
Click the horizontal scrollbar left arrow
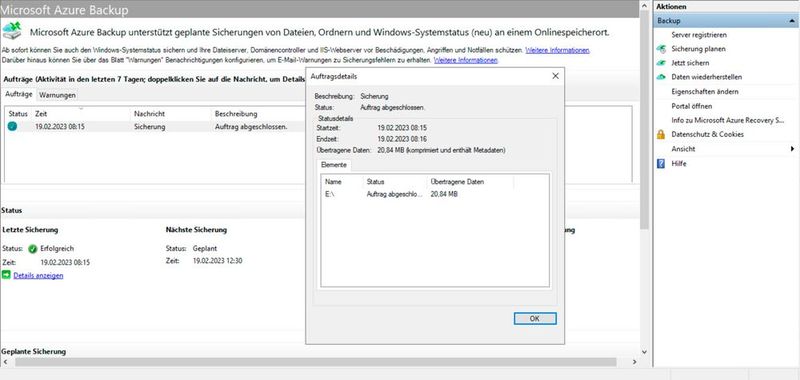click(5, 362)
